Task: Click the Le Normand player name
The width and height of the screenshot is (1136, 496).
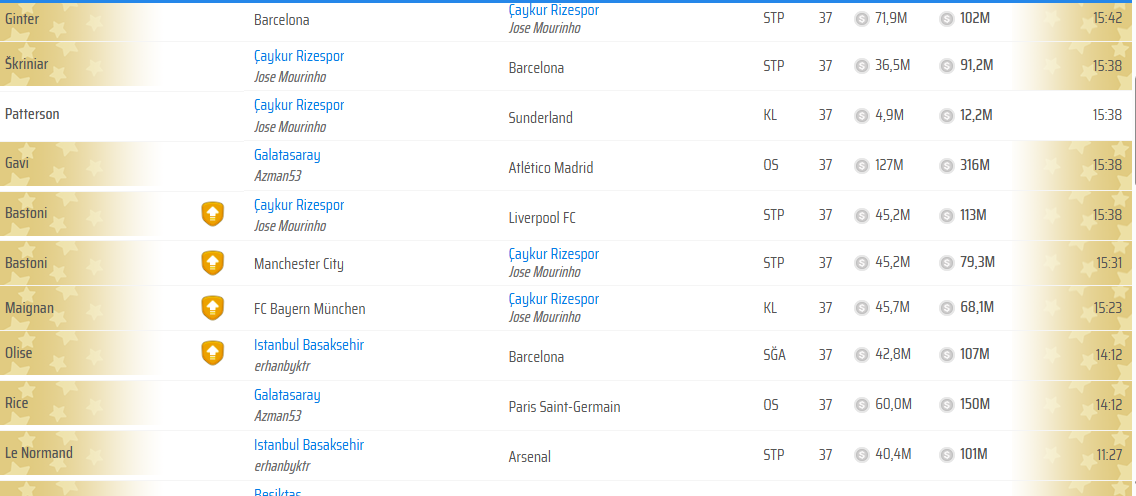Action: [38, 454]
